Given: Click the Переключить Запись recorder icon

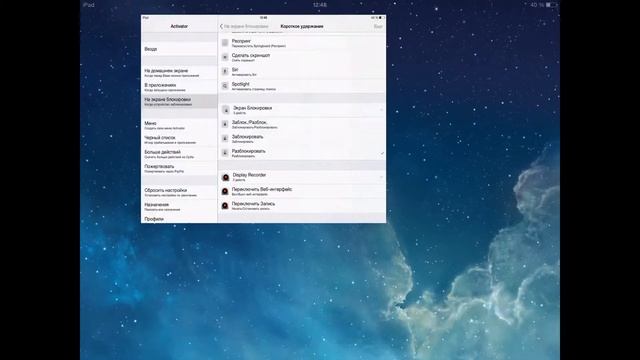Looking at the screenshot, I should pyautogui.click(x=225, y=205).
